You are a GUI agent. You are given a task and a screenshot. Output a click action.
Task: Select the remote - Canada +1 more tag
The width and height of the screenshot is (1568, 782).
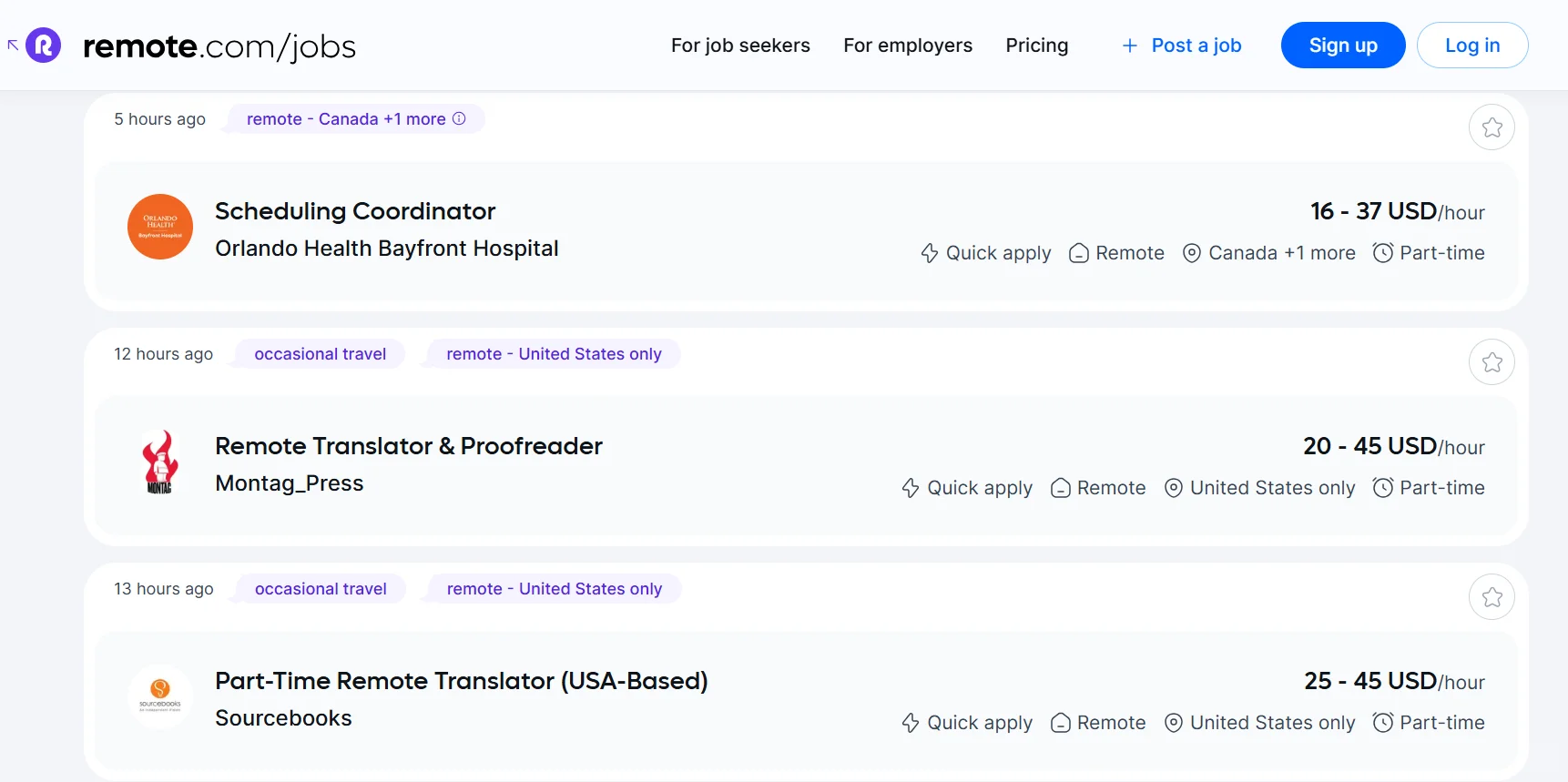coord(355,119)
